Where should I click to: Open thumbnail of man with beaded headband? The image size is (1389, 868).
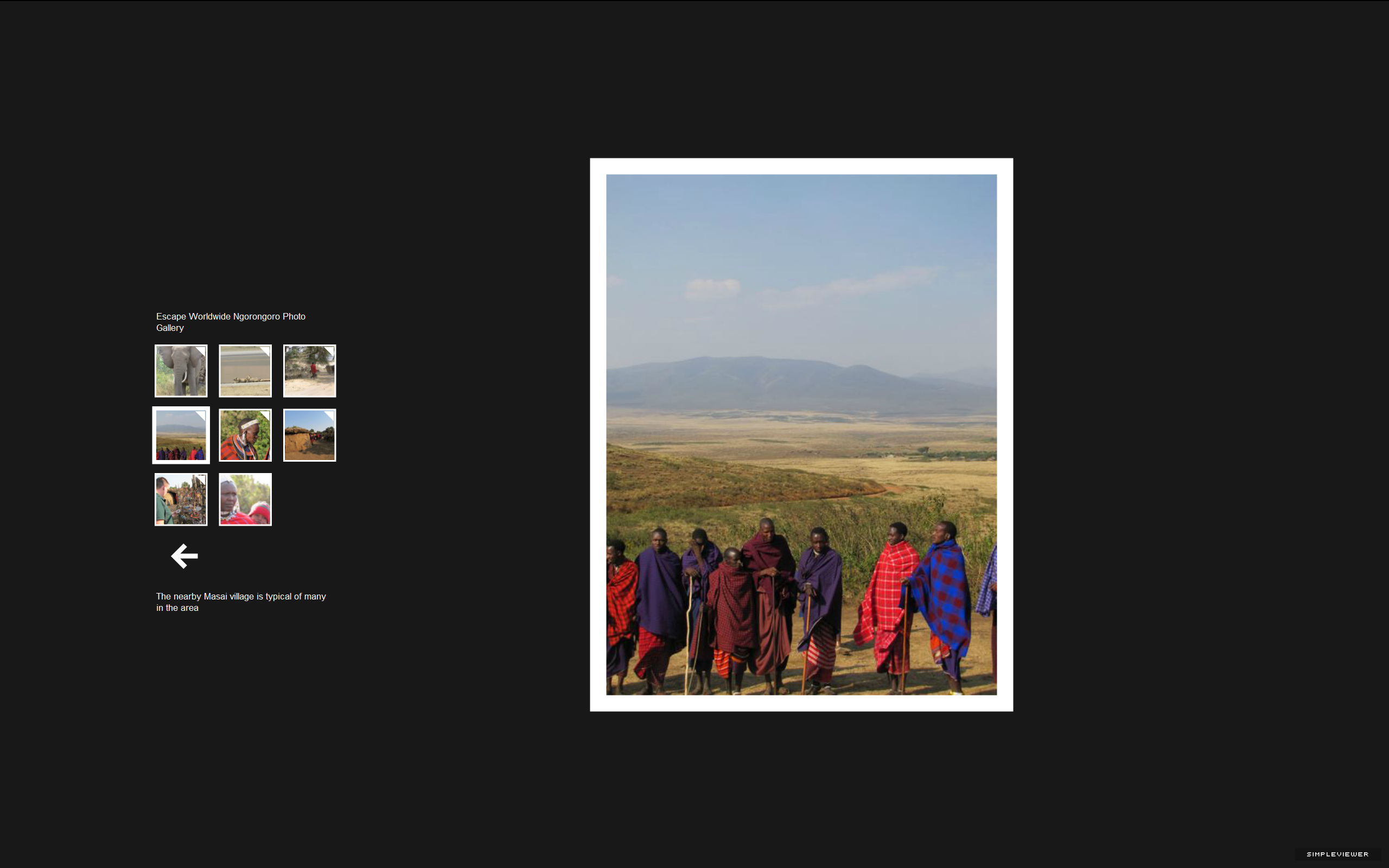(x=245, y=435)
